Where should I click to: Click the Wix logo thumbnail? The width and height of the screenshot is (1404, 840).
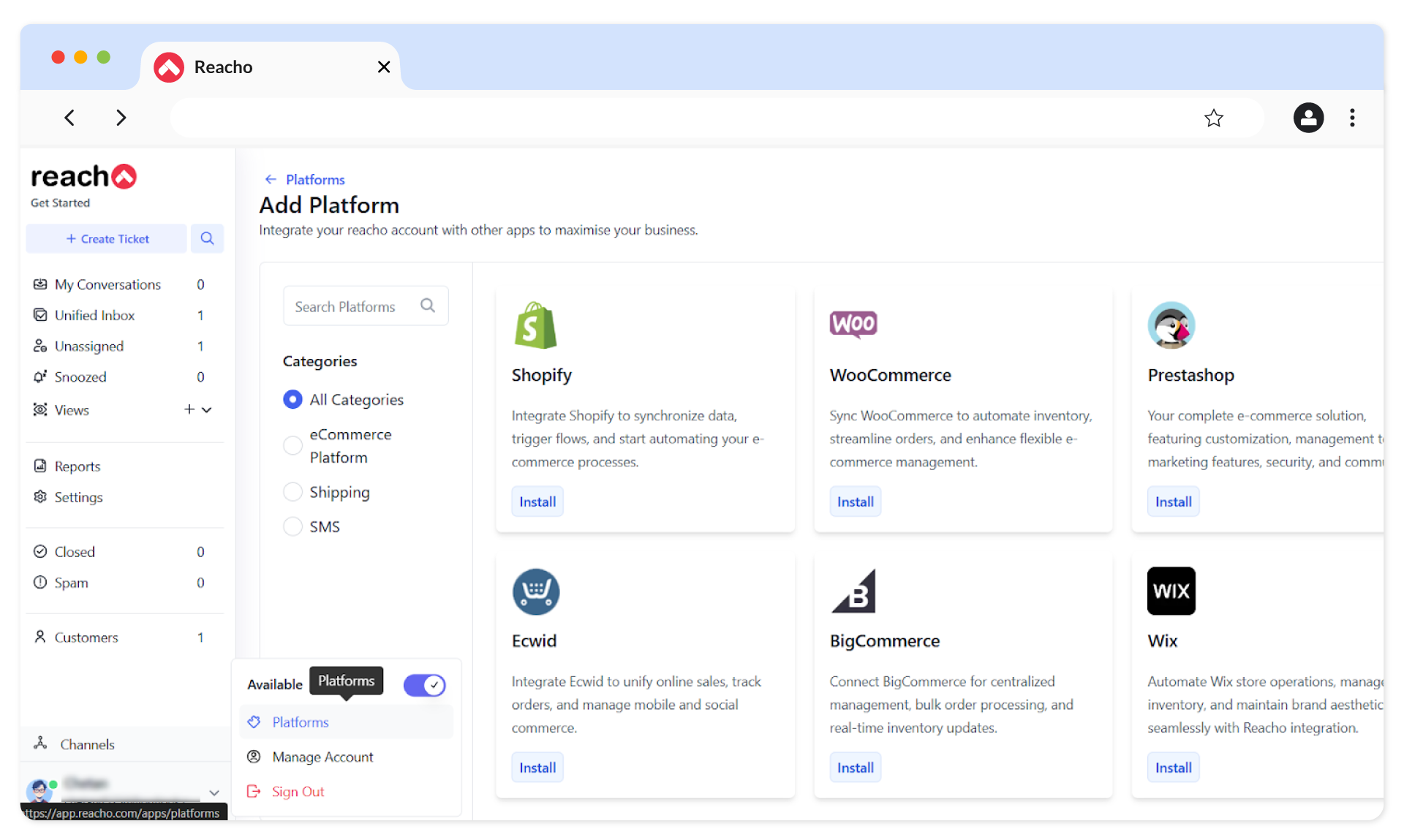[x=1171, y=591]
